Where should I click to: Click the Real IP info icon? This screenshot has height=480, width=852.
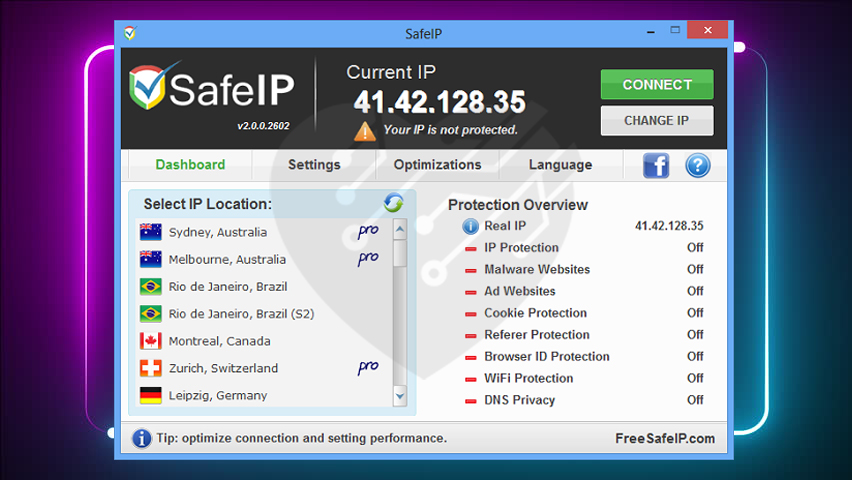(470, 226)
